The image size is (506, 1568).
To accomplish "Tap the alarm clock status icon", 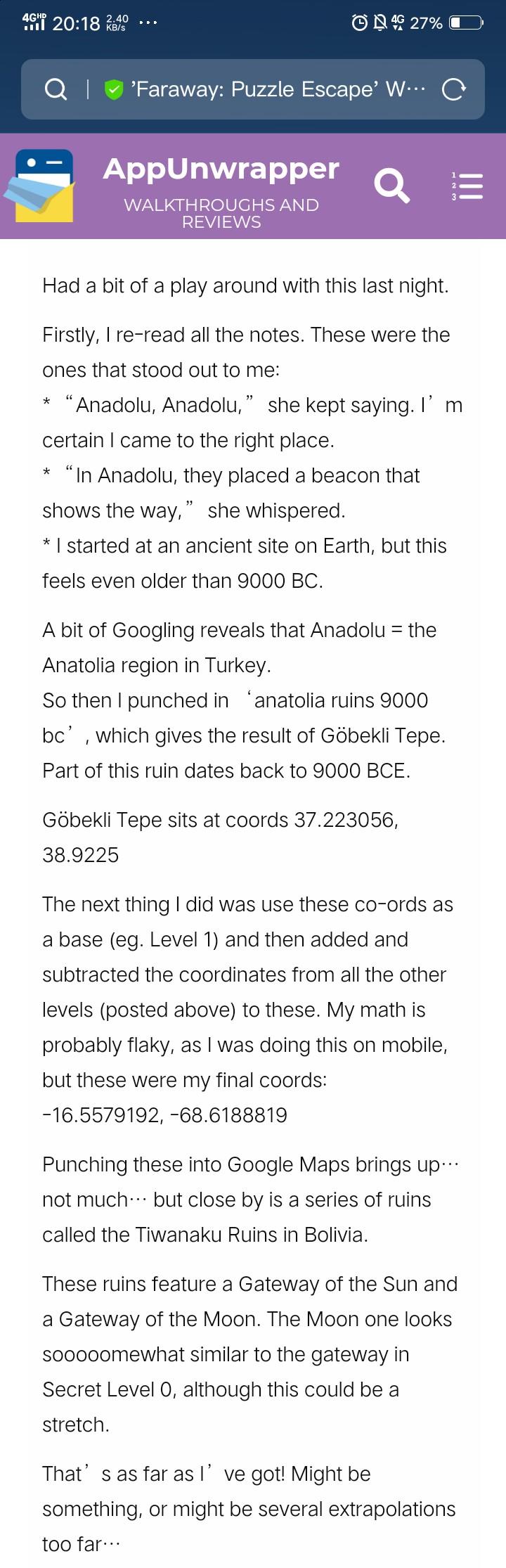I will click(359, 23).
